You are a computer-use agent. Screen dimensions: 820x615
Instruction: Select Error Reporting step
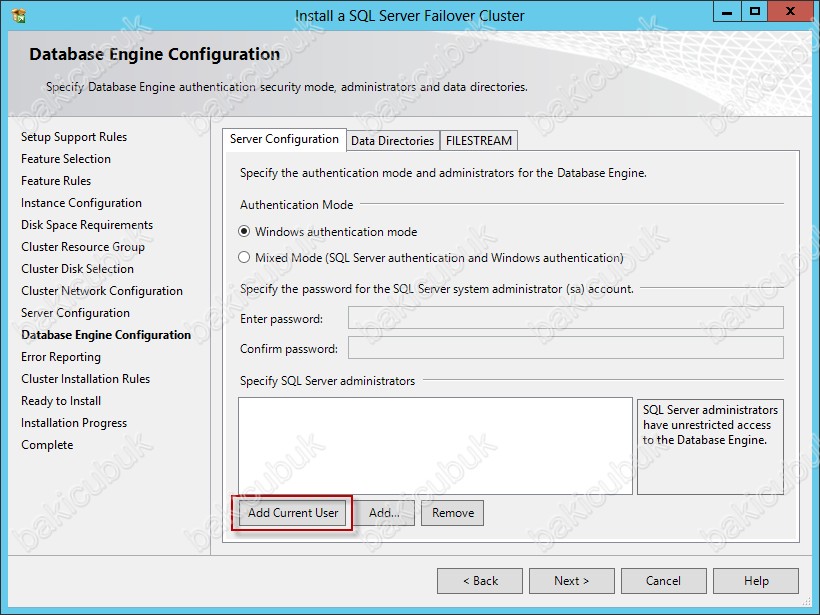click(x=61, y=357)
